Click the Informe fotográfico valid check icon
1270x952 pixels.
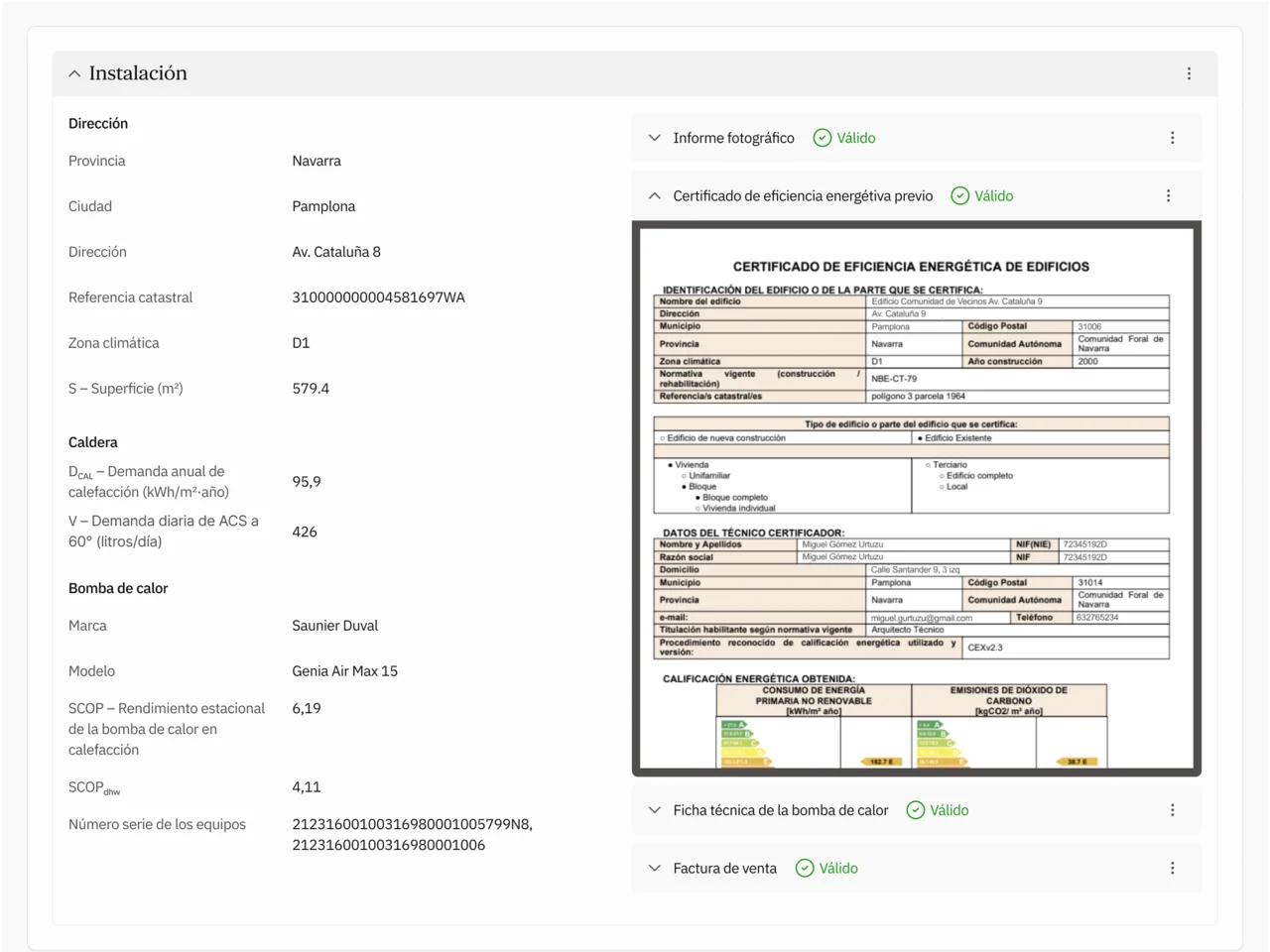pos(822,138)
